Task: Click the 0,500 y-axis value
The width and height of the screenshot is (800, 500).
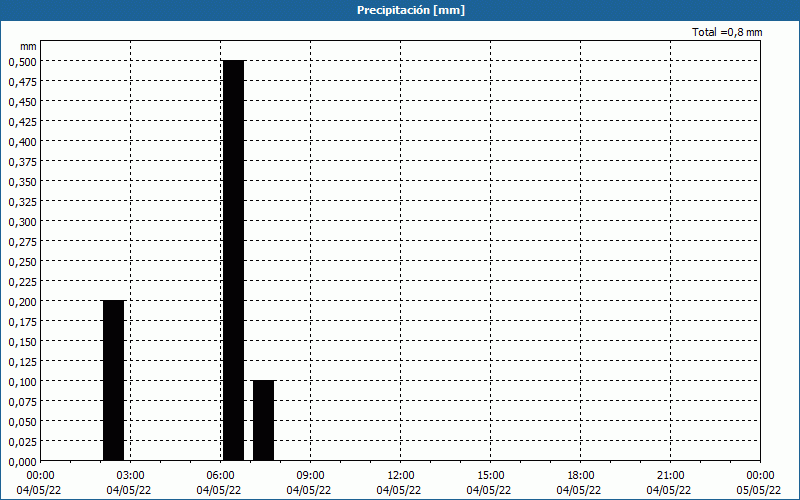Action: 22,62
